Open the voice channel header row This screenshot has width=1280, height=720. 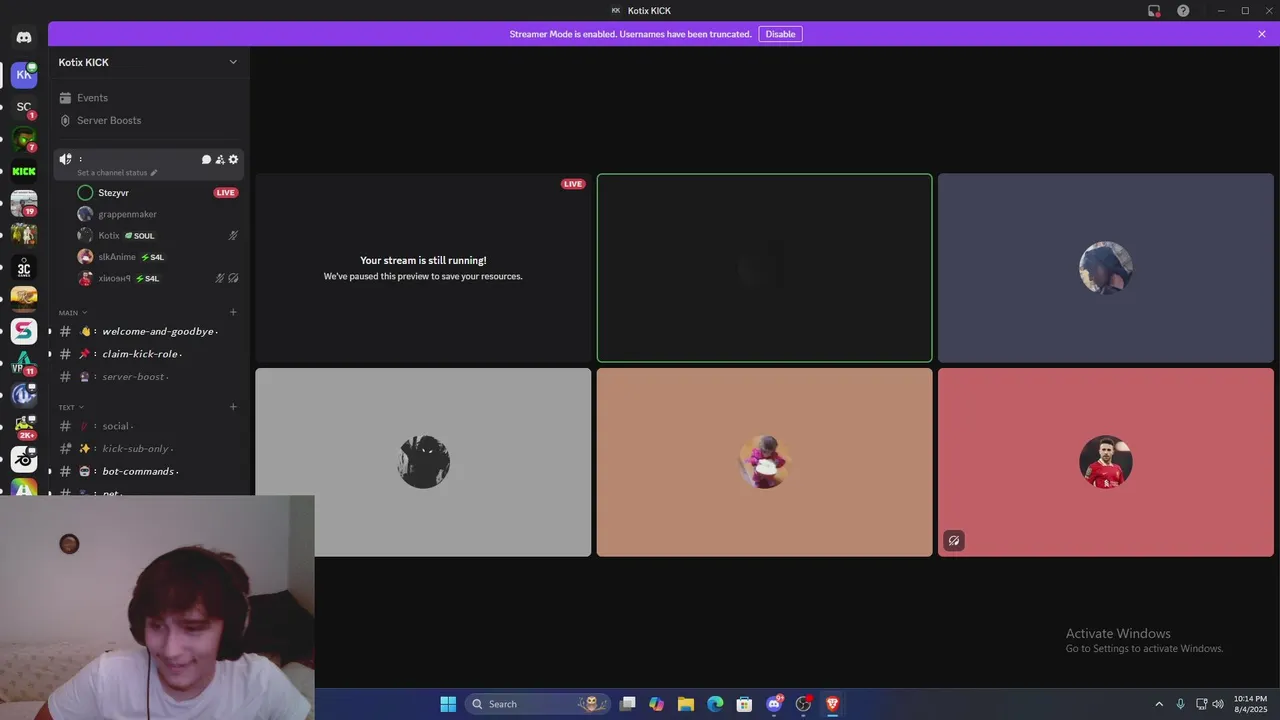point(148,165)
